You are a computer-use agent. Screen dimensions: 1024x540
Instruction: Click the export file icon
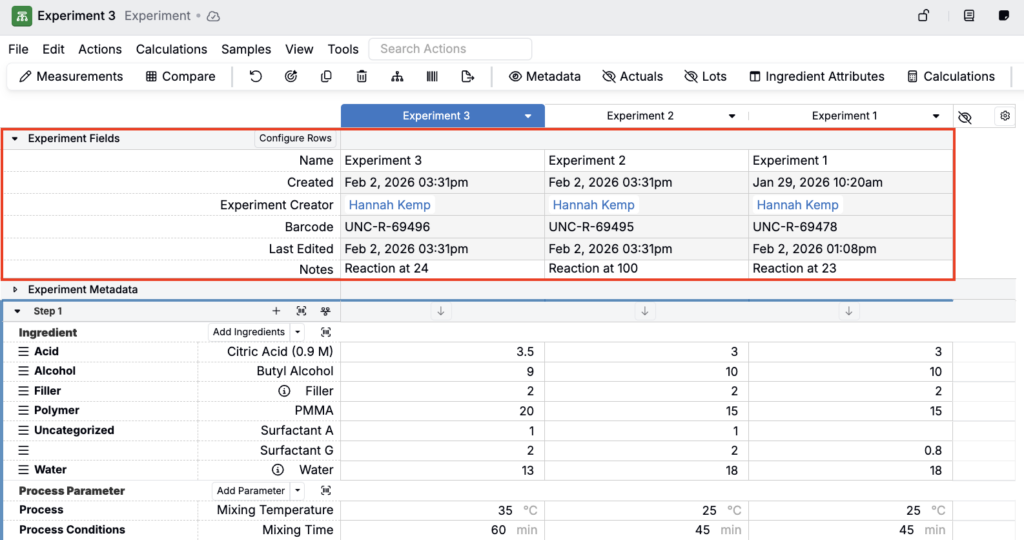467,77
